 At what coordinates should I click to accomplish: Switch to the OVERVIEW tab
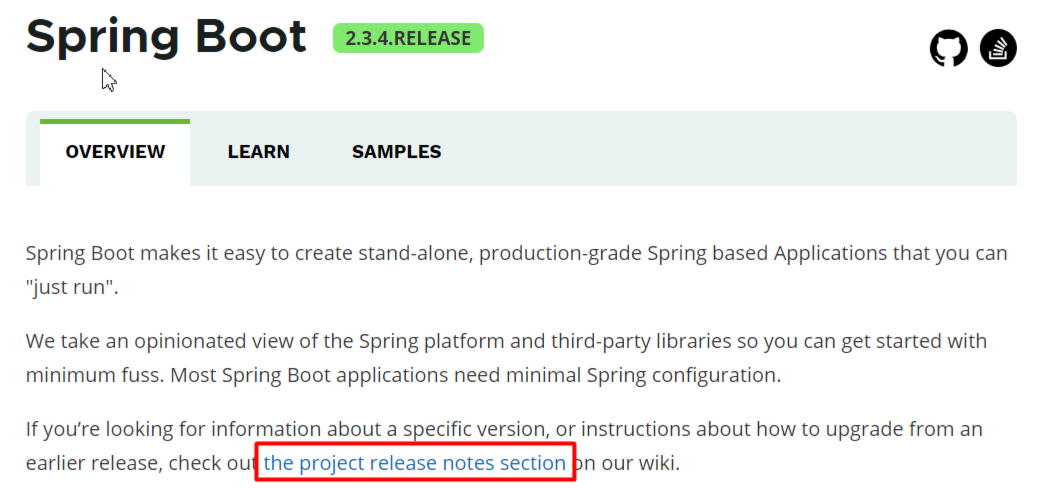point(115,152)
